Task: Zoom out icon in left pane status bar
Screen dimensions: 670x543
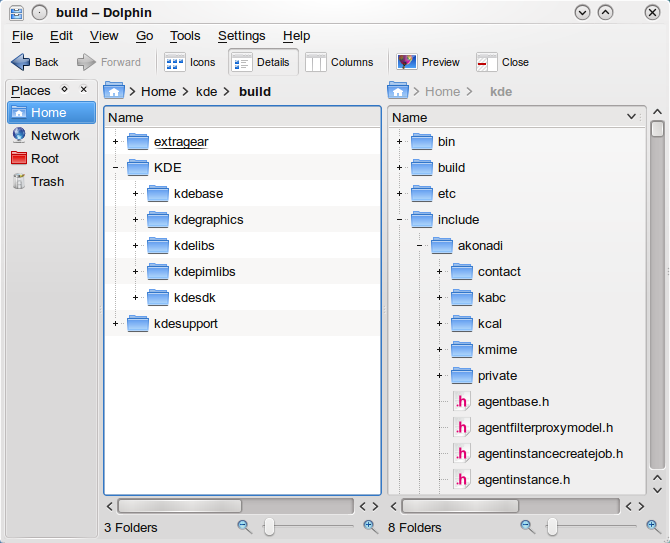Action: [x=244, y=527]
